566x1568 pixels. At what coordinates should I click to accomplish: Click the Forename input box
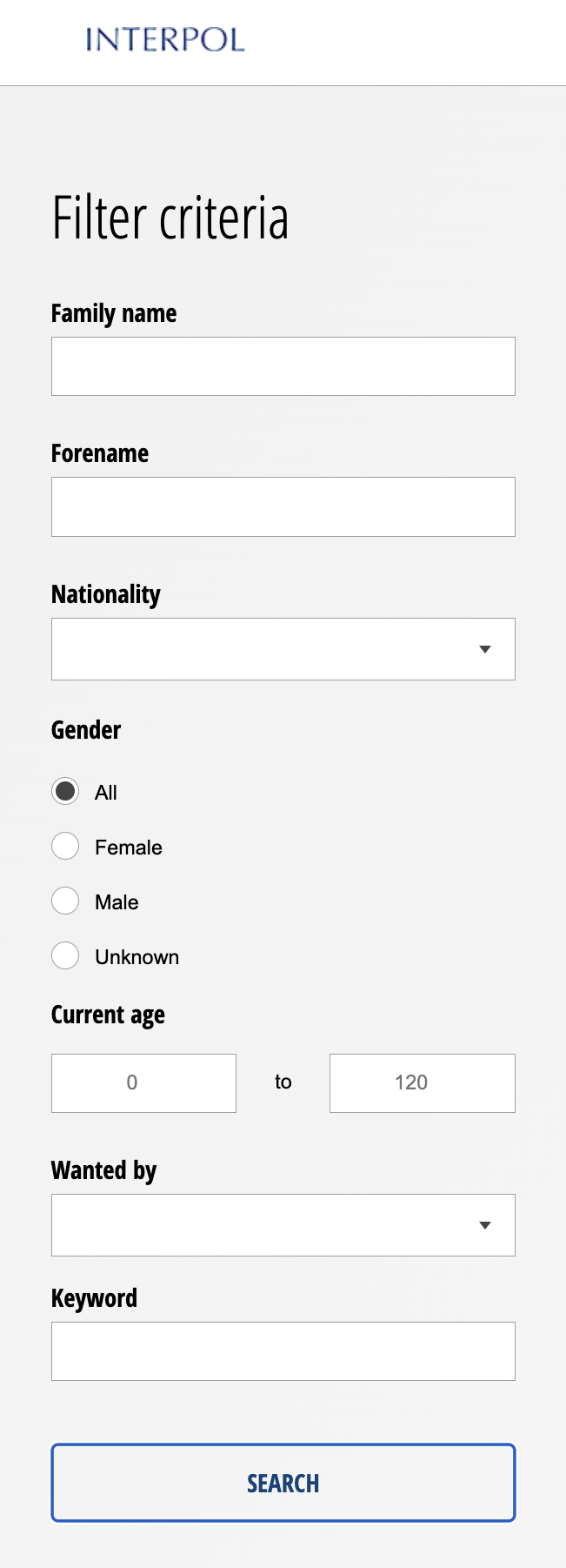pos(283,506)
